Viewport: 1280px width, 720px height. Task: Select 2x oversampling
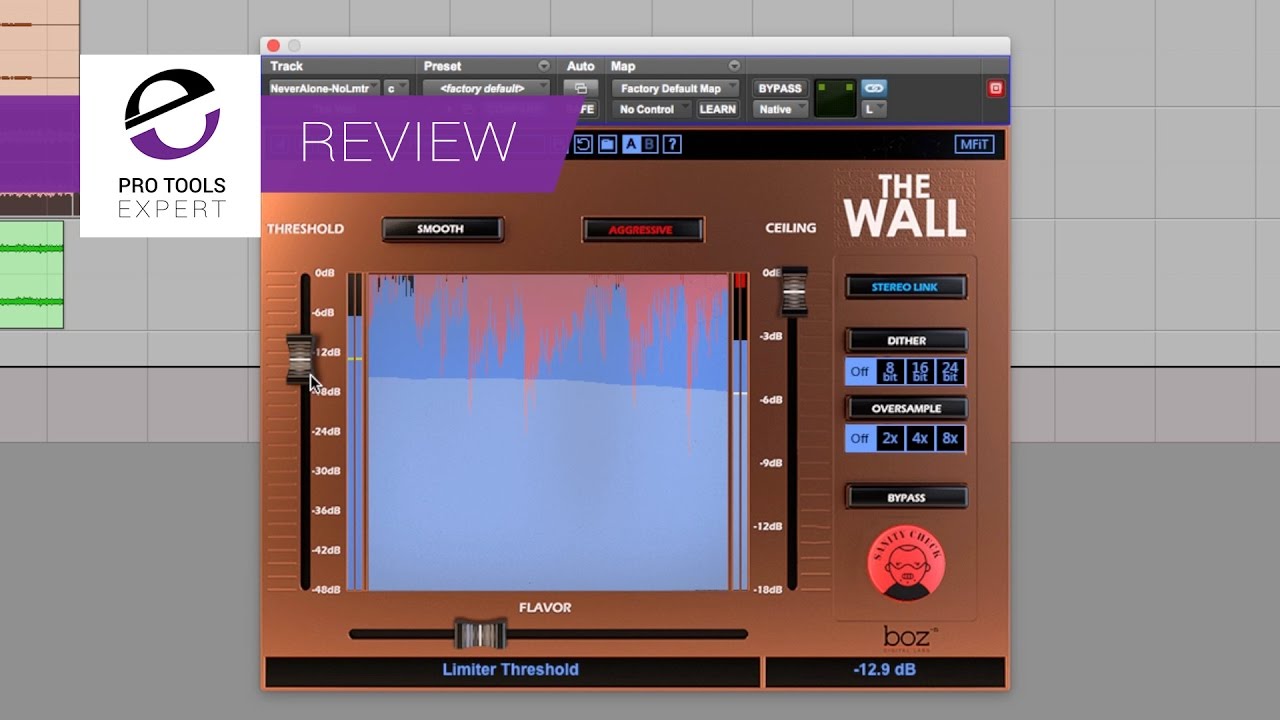[x=890, y=438]
